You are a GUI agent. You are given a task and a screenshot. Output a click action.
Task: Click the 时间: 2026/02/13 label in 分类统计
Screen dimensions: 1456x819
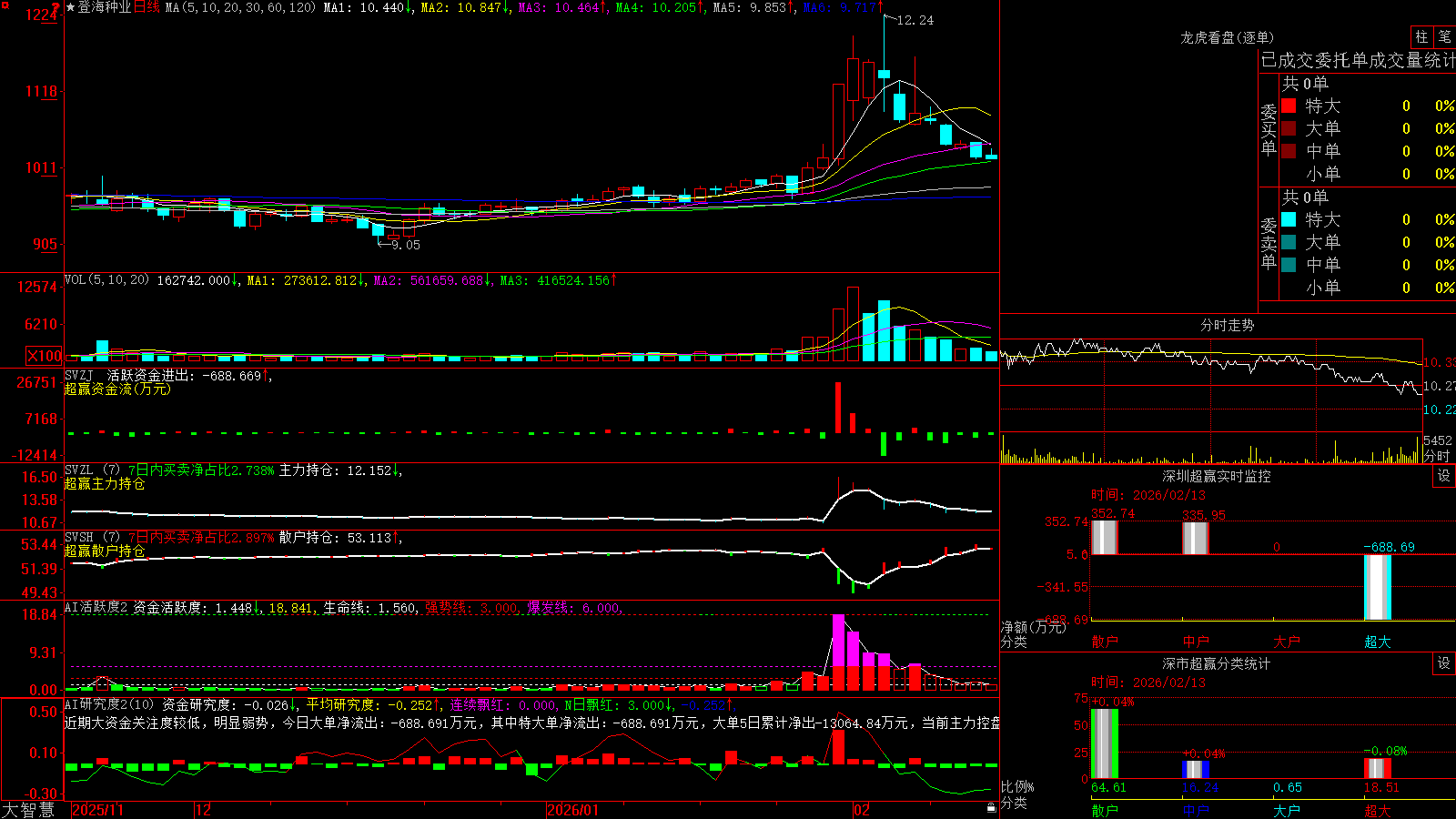point(1148,682)
